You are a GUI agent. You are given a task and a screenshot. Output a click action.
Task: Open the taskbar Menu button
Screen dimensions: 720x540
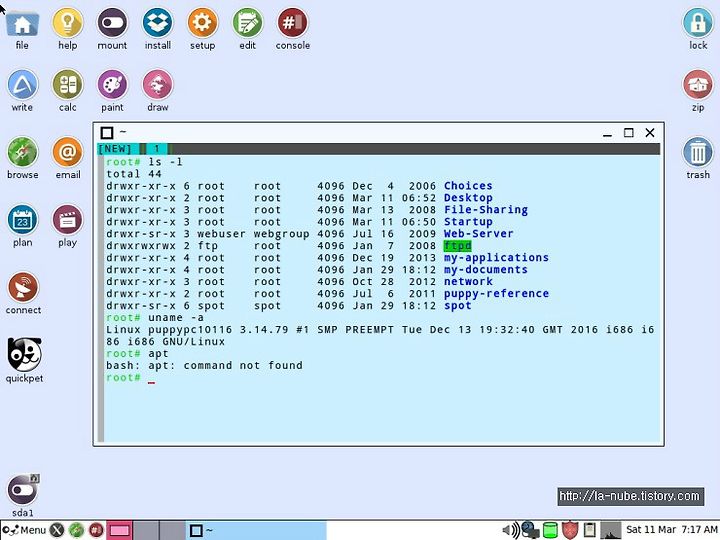(24, 530)
